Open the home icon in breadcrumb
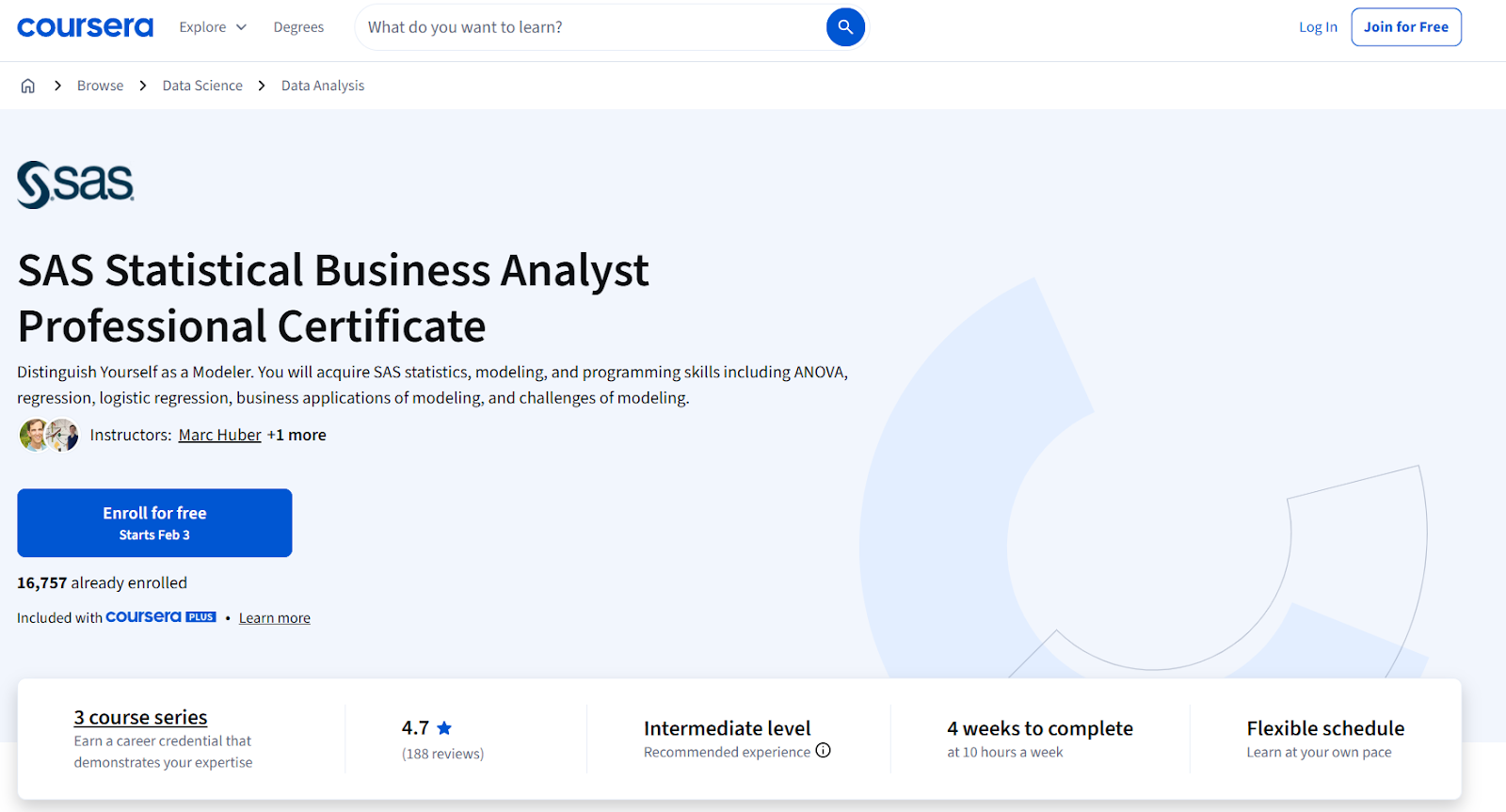The height and width of the screenshot is (812, 1506). (x=28, y=86)
